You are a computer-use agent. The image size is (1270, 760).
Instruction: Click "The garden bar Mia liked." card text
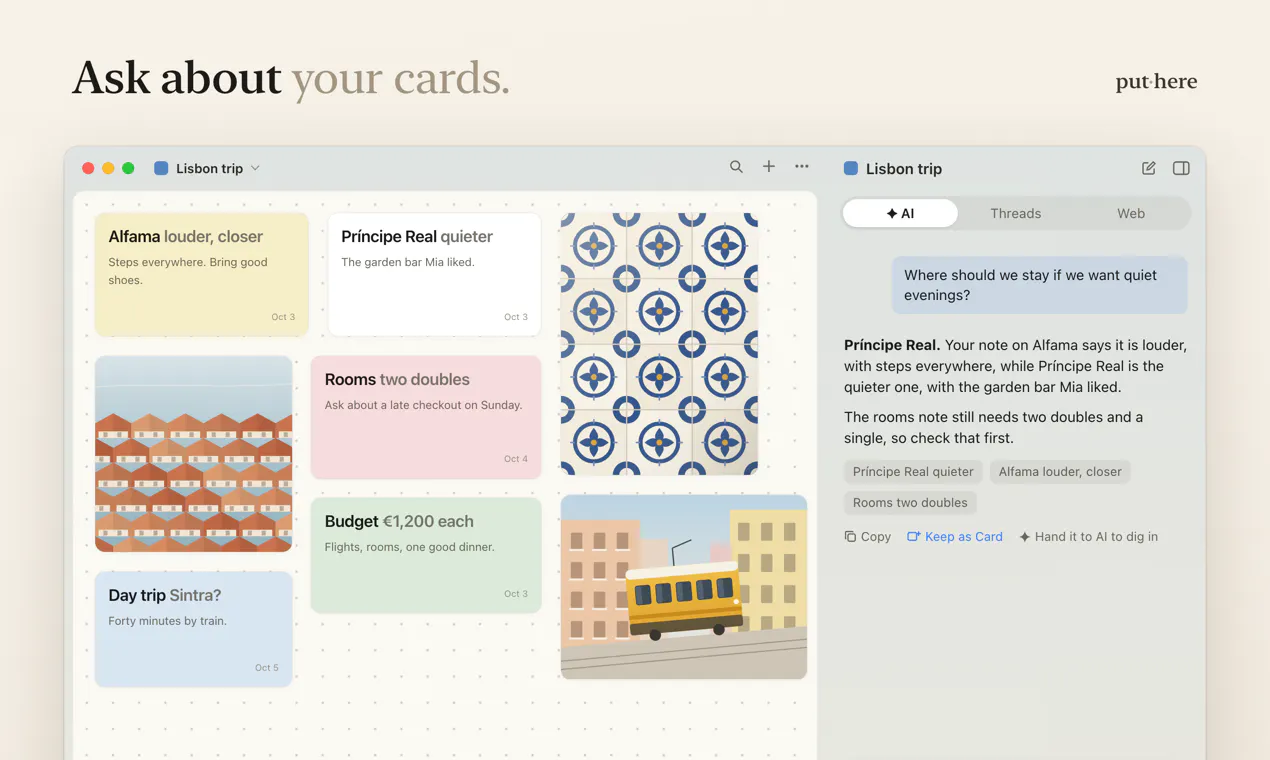tap(408, 262)
